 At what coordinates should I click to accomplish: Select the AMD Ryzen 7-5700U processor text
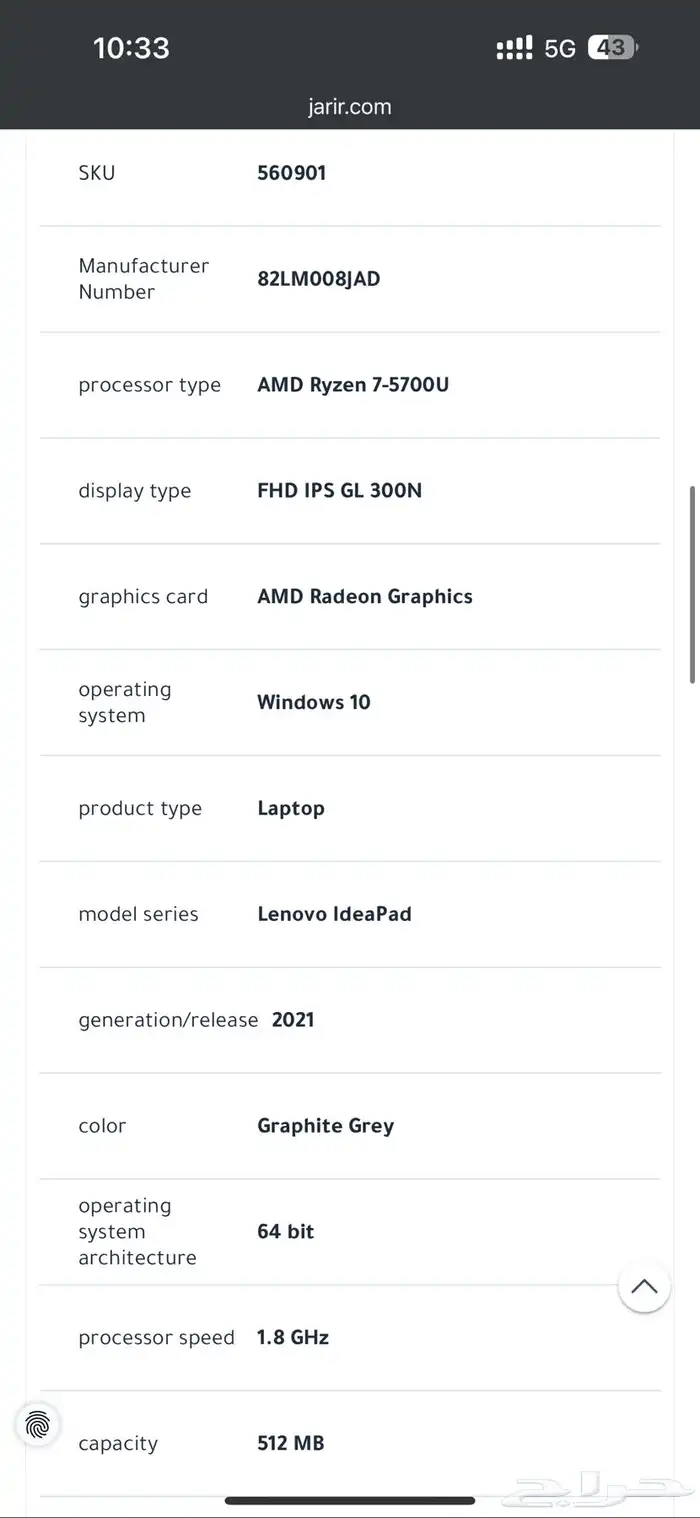coord(353,385)
